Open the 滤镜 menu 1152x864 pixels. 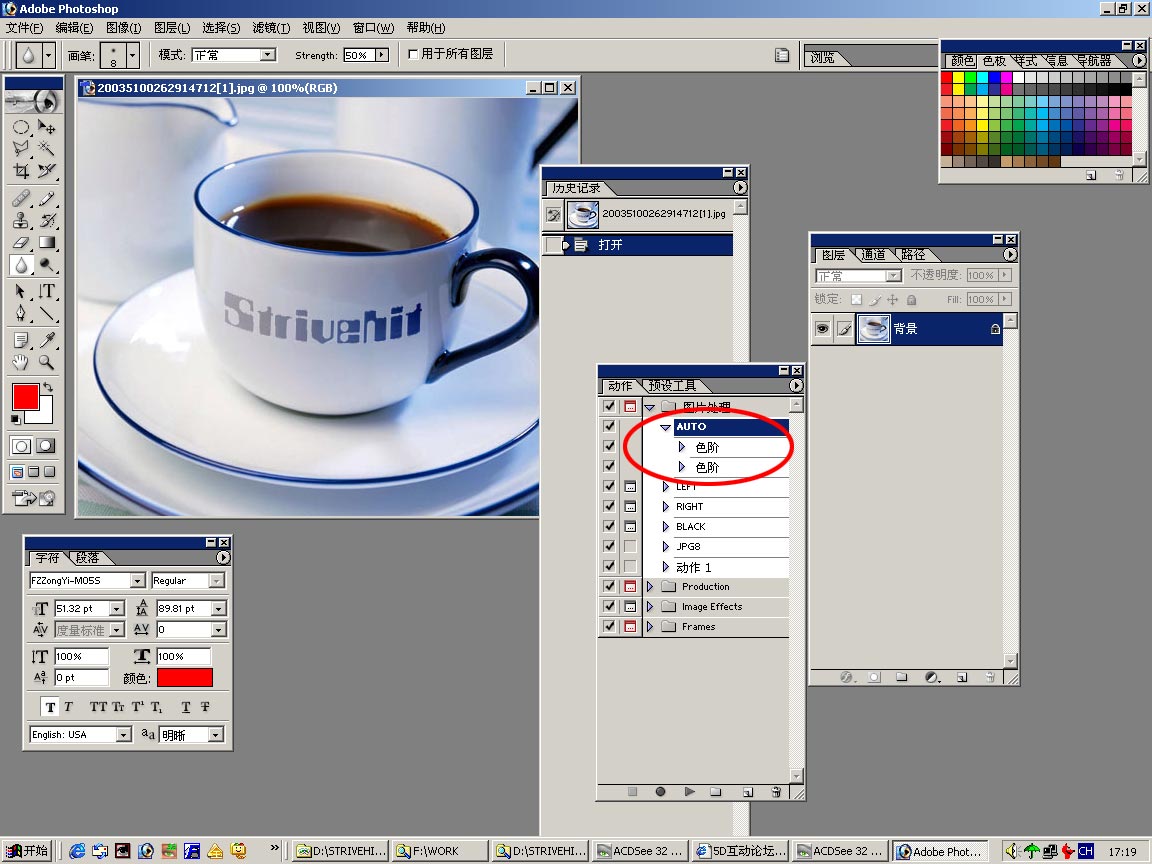271,28
